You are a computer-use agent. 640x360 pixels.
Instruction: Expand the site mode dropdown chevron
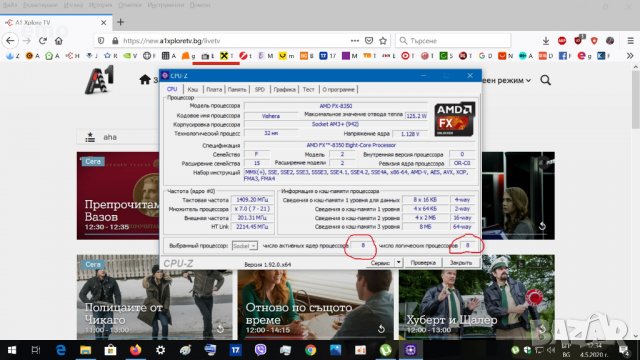(528, 80)
